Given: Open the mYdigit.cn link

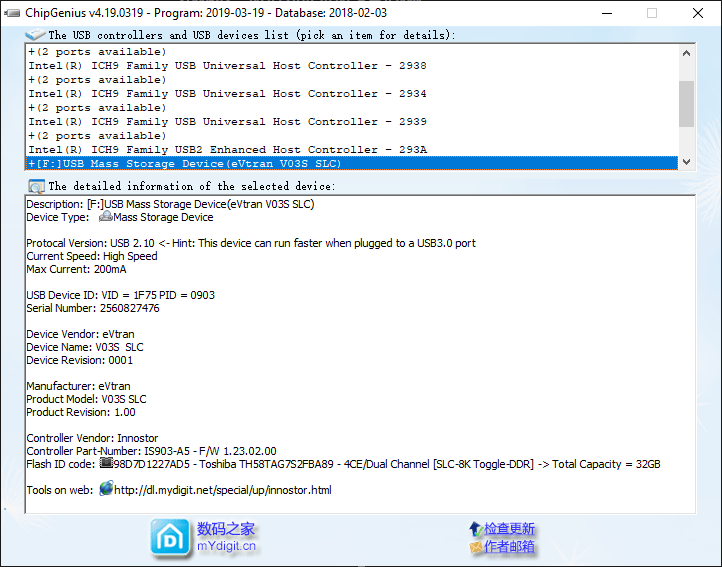Looking at the screenshot, I should point(226,546).
